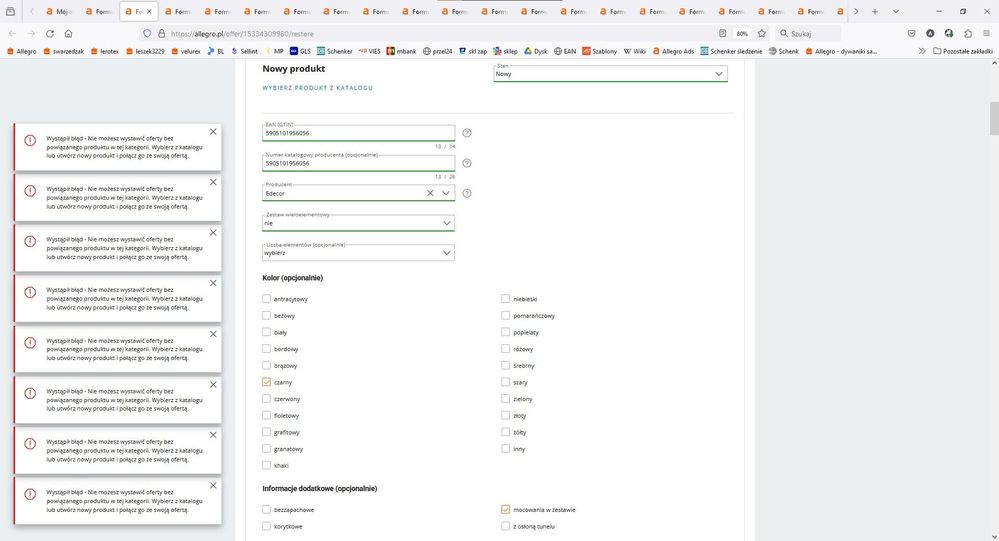Bookmark this page with the star icon
Image resolution: width=999 pixels, height=541 pixels.
coord(762,33)
